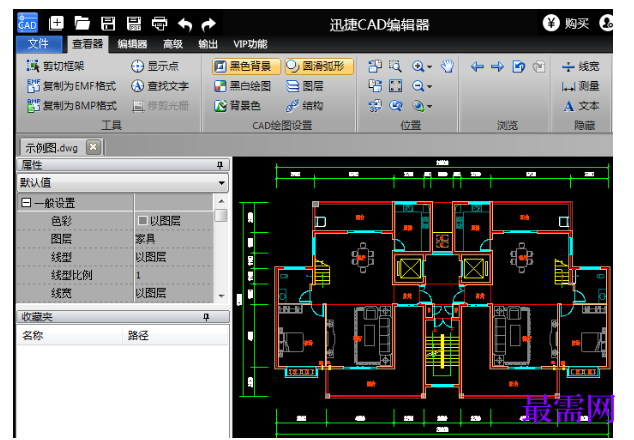
Task: Toggle 线宽 line width display
Action: [581, 66]
